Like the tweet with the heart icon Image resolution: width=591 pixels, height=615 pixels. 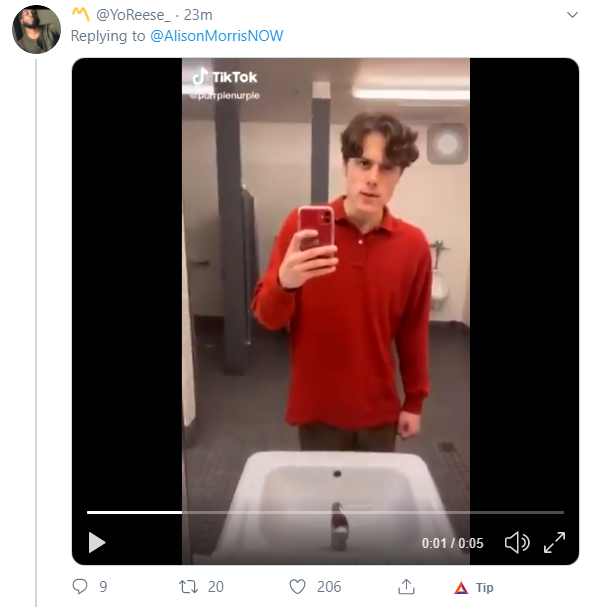tap(297, 587)
